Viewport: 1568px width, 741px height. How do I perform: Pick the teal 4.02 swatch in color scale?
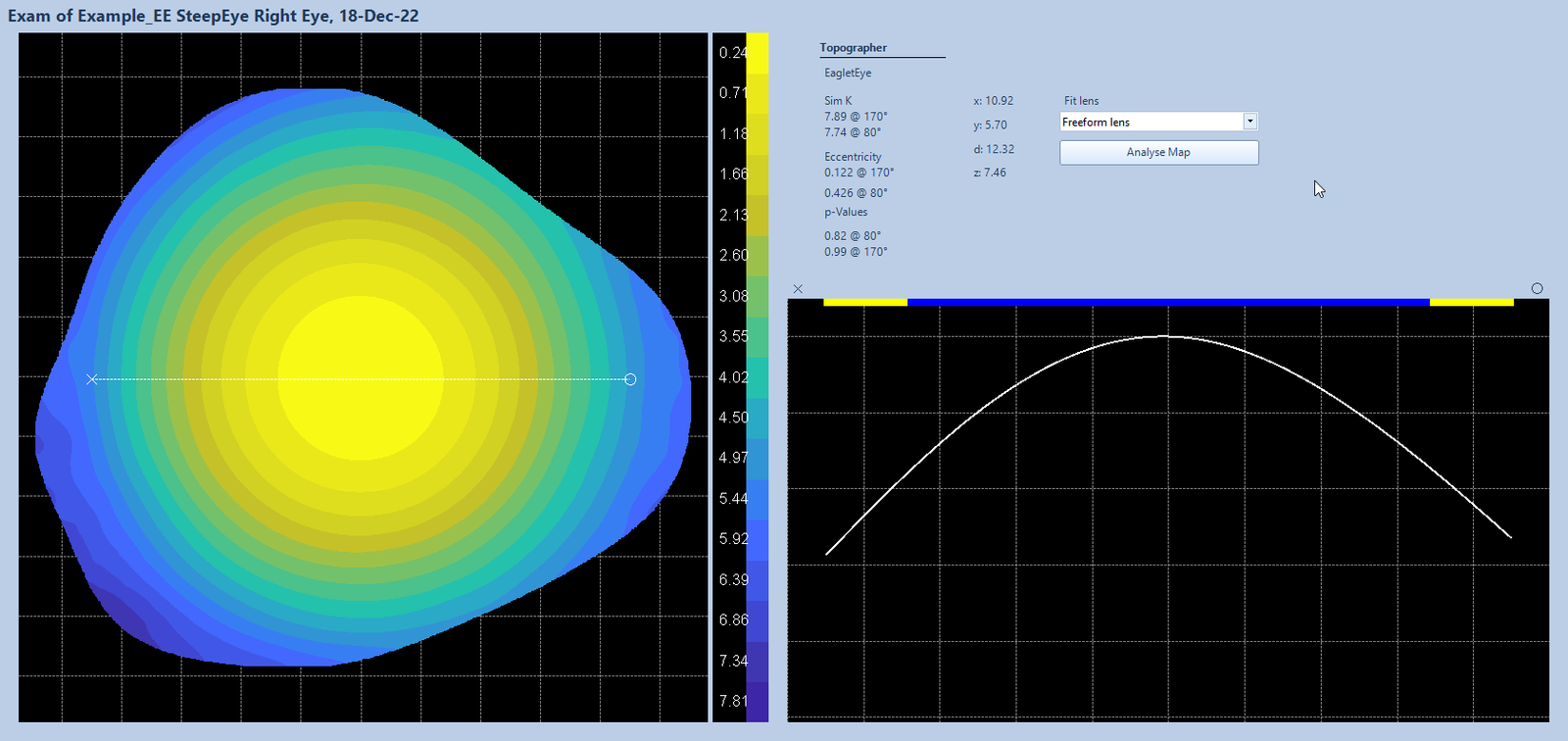tap(757, 377)
